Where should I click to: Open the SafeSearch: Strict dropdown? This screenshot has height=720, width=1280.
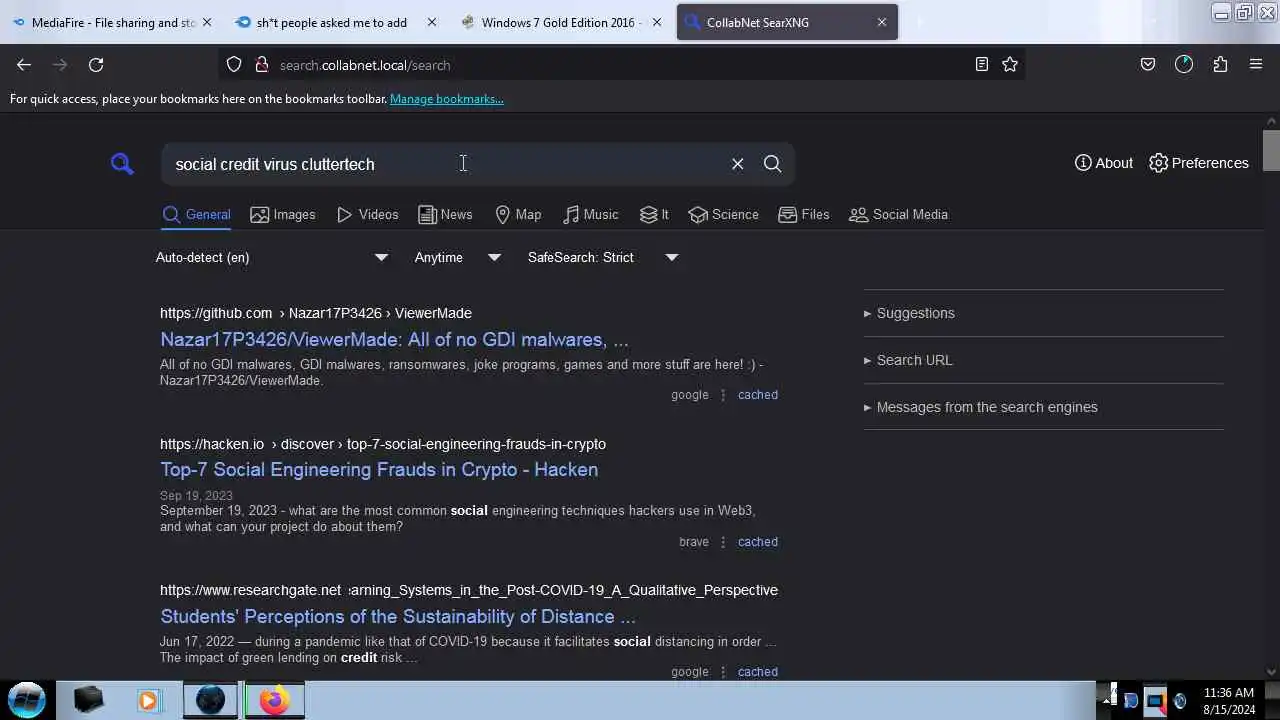click(x=603, y=257)
